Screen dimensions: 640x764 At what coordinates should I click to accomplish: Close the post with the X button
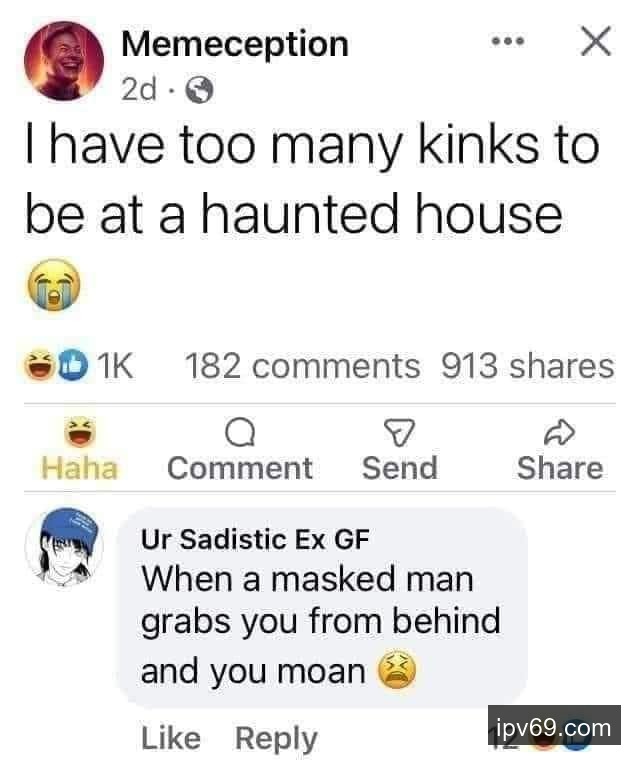click(x=596, y=41)
